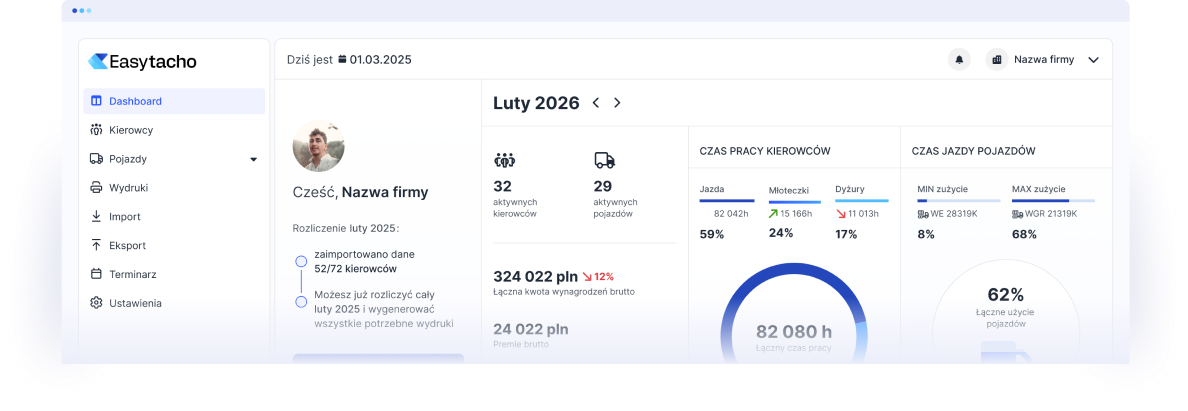The height and width of the screenshot is (411, 1188).
Task: Click the MIN zużycie progress bar
Action: [x=958, y=201]
